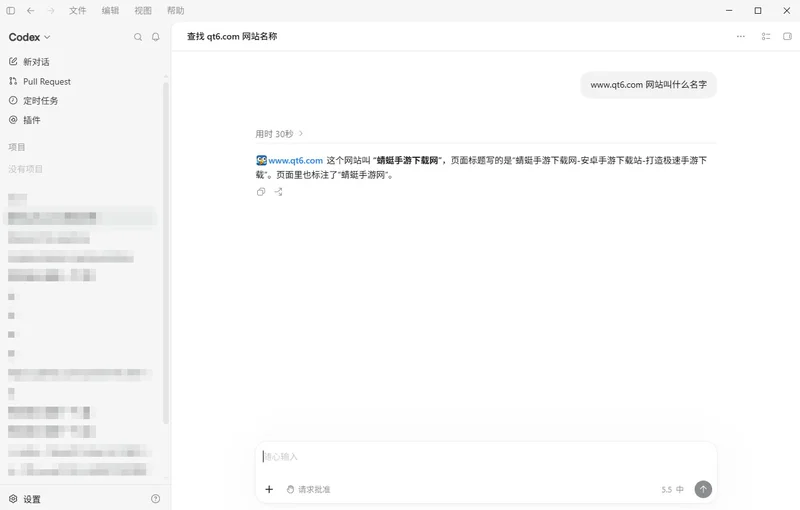Open the 文件 menu
The width and height of the screenshot is (800, 510).
[78, 10]
